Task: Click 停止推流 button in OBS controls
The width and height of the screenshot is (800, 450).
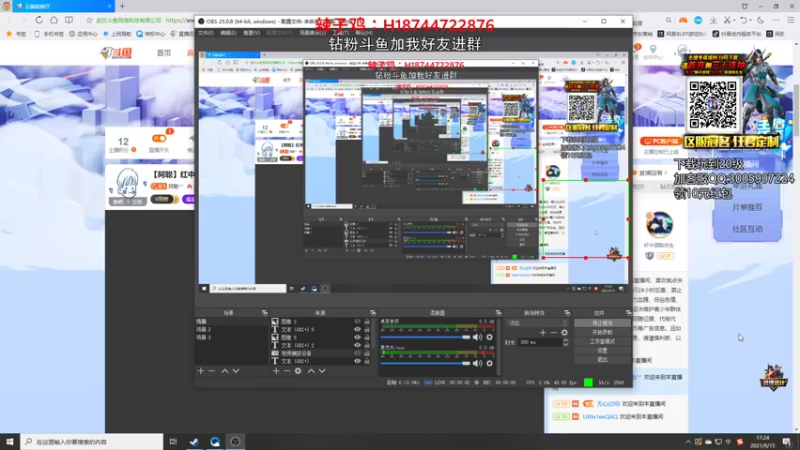Action: [x=602, y=323]
